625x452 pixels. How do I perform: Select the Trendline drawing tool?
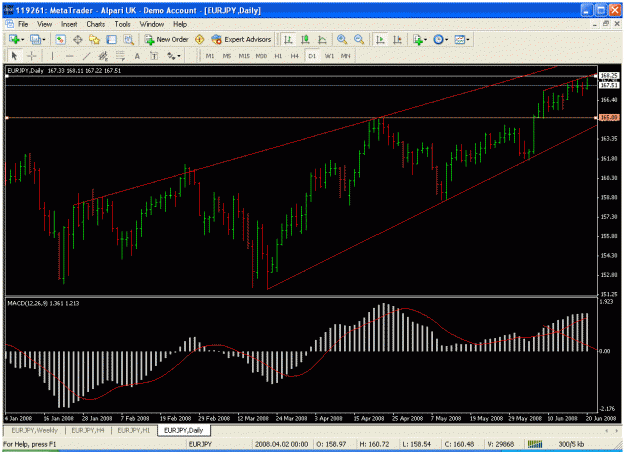[x=86, y=56]
